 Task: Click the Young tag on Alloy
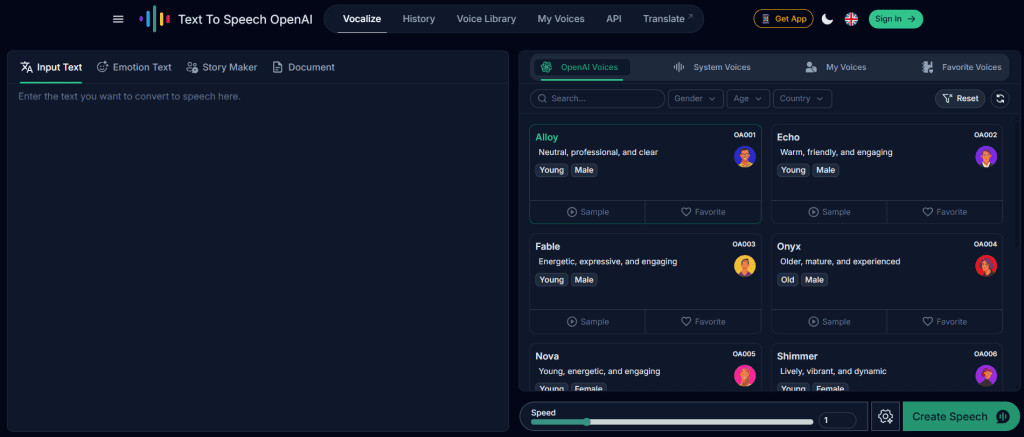(552, 170)
